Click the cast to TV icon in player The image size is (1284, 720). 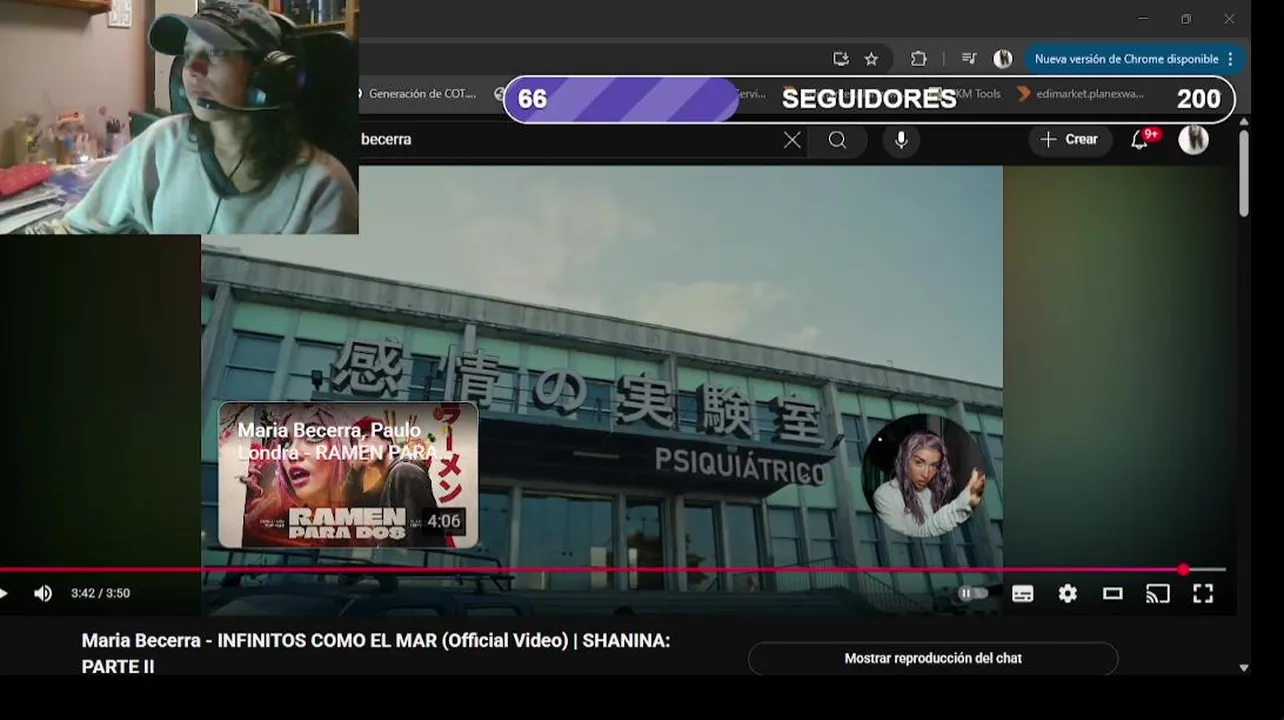[1157, 594]
